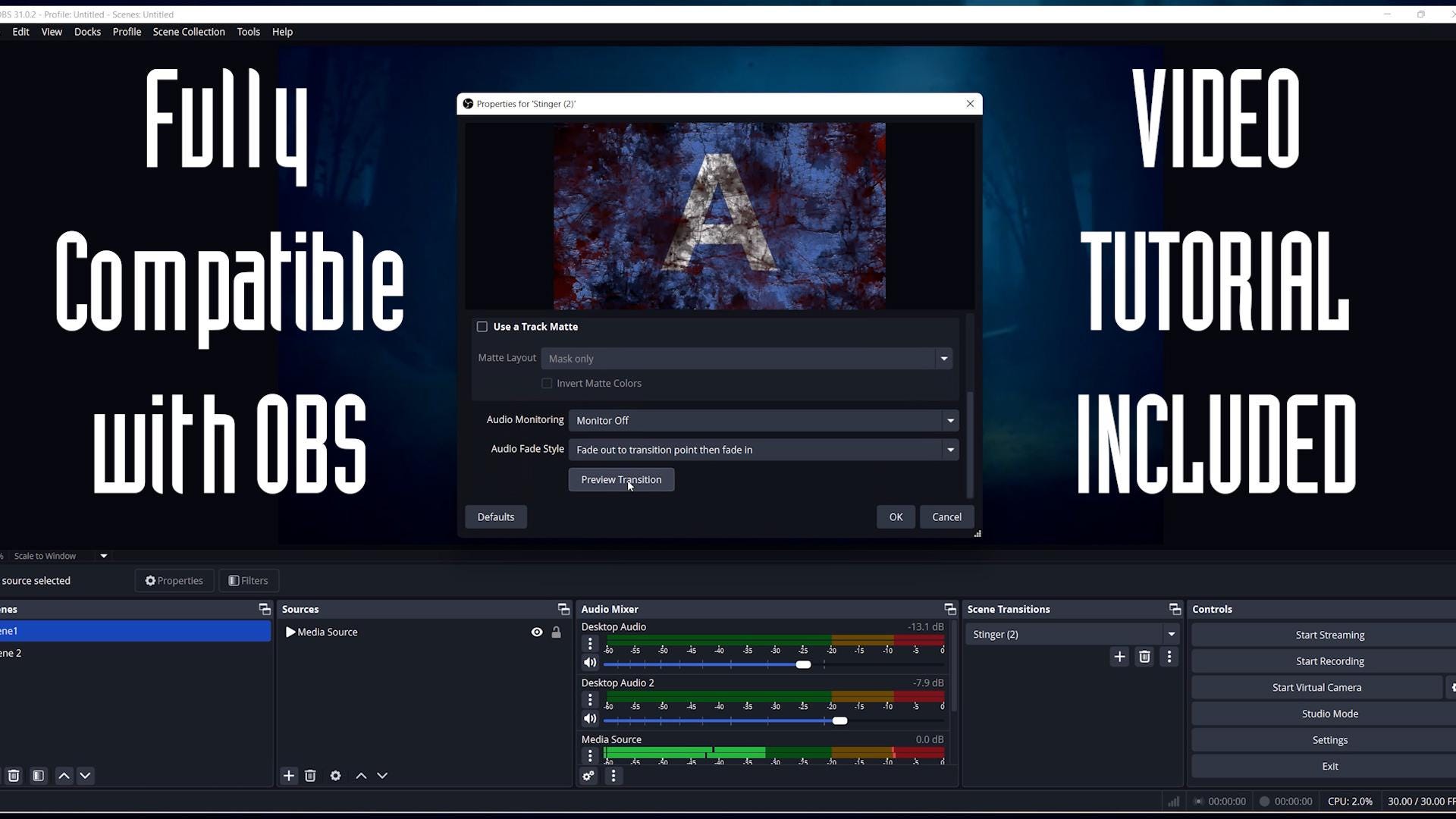Viewport: 1456px width, 819px height.
Task: Click Desktop Audio 2 volume slider handle
Action: tap(839, 720)
